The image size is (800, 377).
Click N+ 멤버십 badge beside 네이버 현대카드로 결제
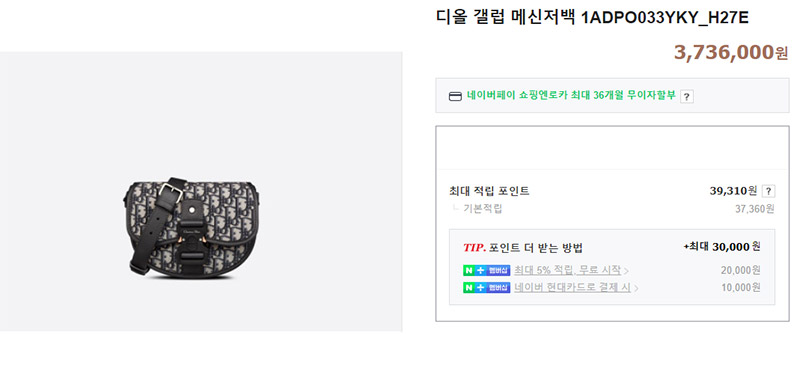(486, 288)
